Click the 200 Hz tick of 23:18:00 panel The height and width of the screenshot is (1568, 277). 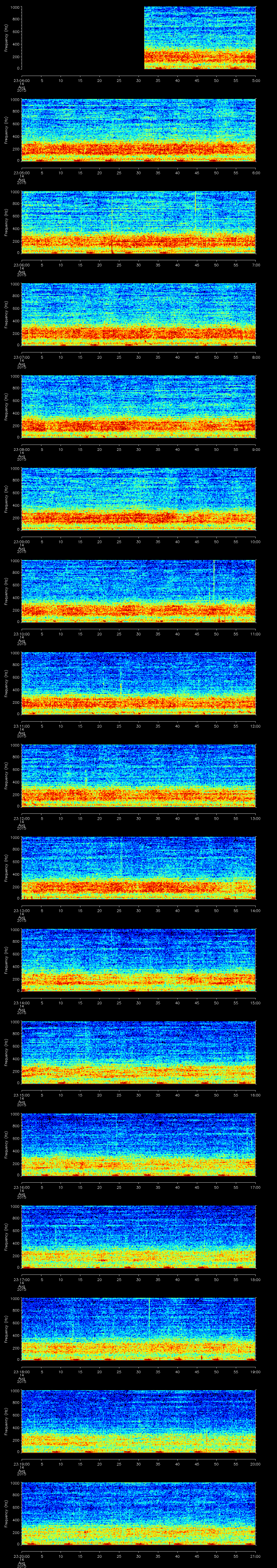click(x=16, y=1348)
